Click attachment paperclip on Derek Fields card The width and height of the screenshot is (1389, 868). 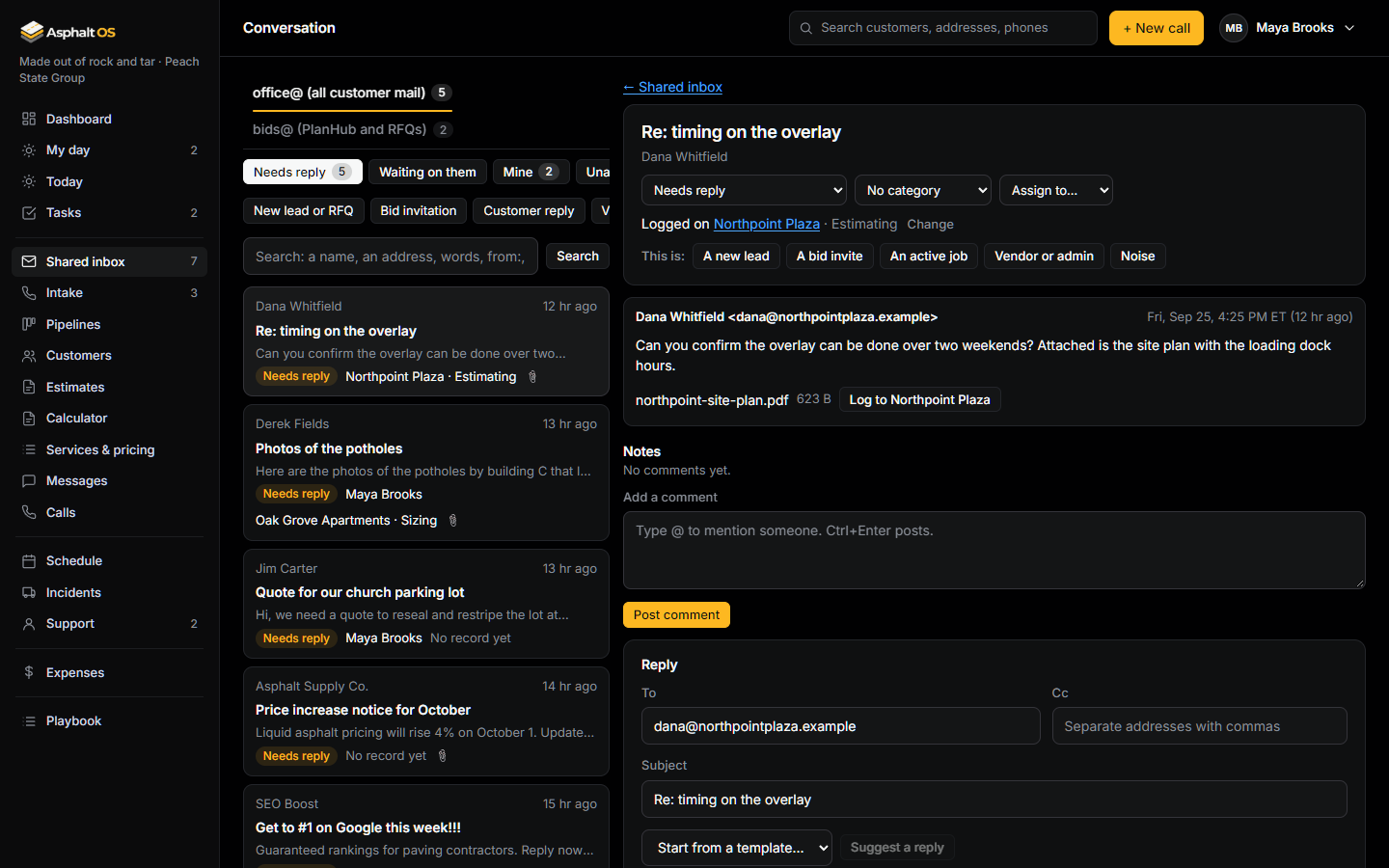tap(452, 521)
